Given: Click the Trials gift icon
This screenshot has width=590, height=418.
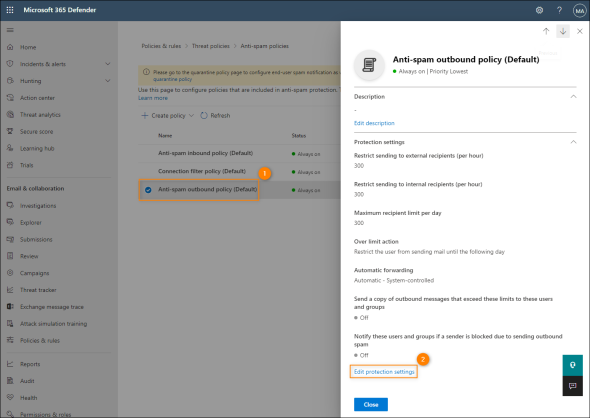Looking at the screenshot, I should [10, 165].
